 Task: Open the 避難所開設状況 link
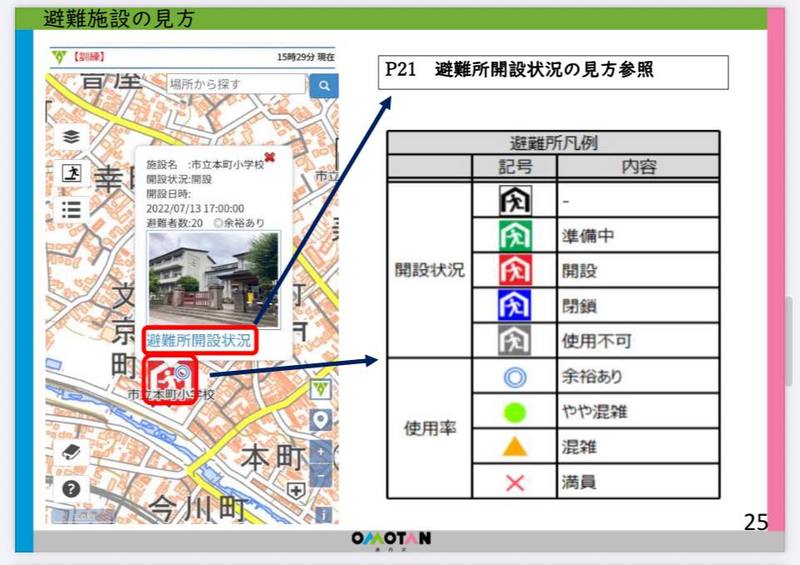(x=199, y=340)
